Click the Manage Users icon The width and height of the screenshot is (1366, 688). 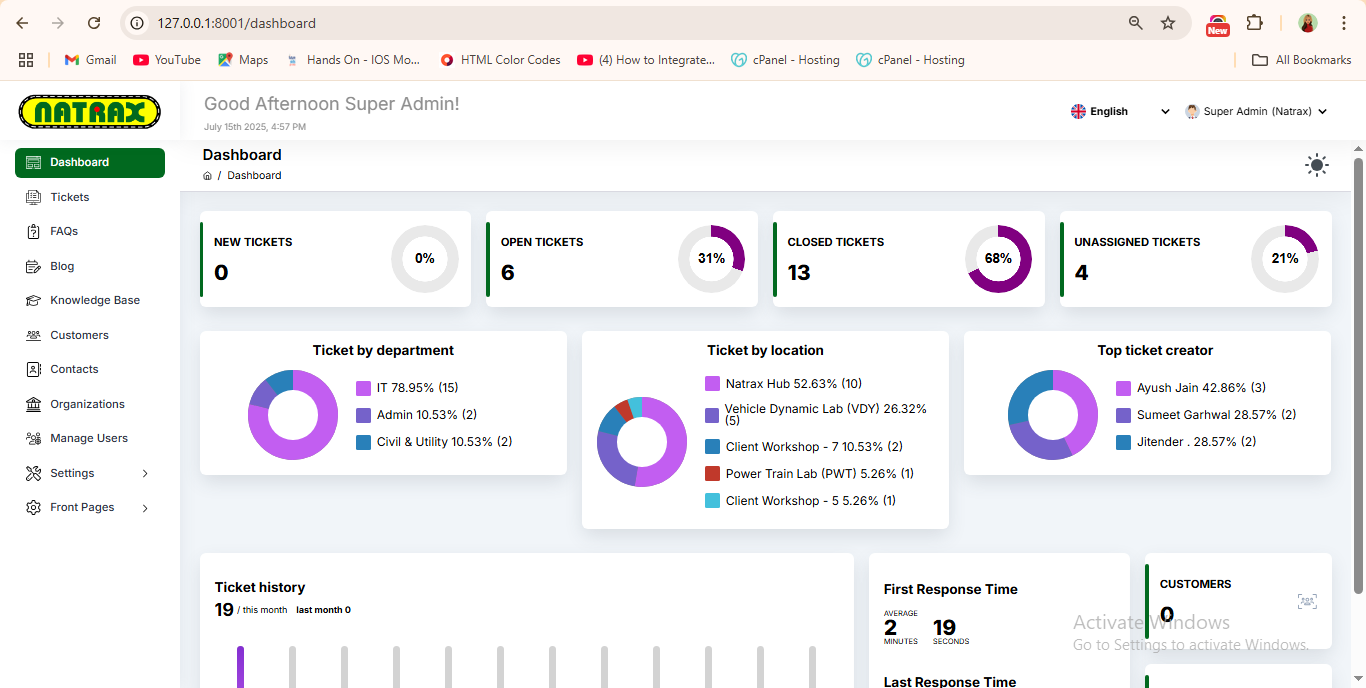point(33,438)
